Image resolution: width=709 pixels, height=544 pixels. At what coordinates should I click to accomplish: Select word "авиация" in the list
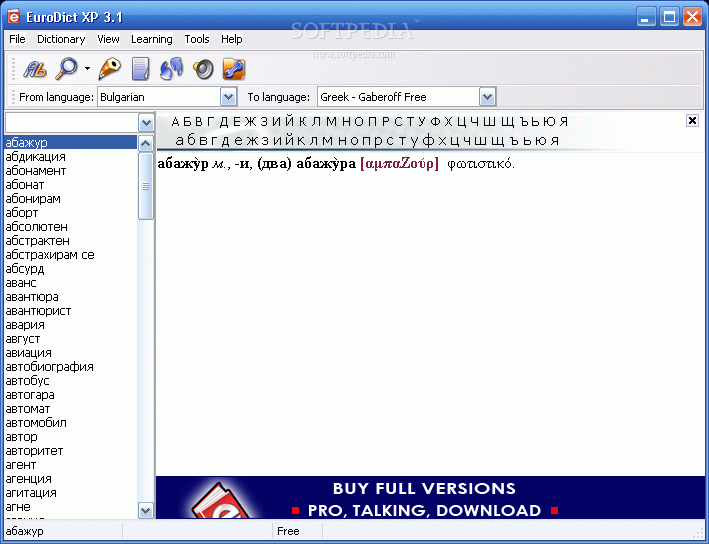click(x=71, y=353)
